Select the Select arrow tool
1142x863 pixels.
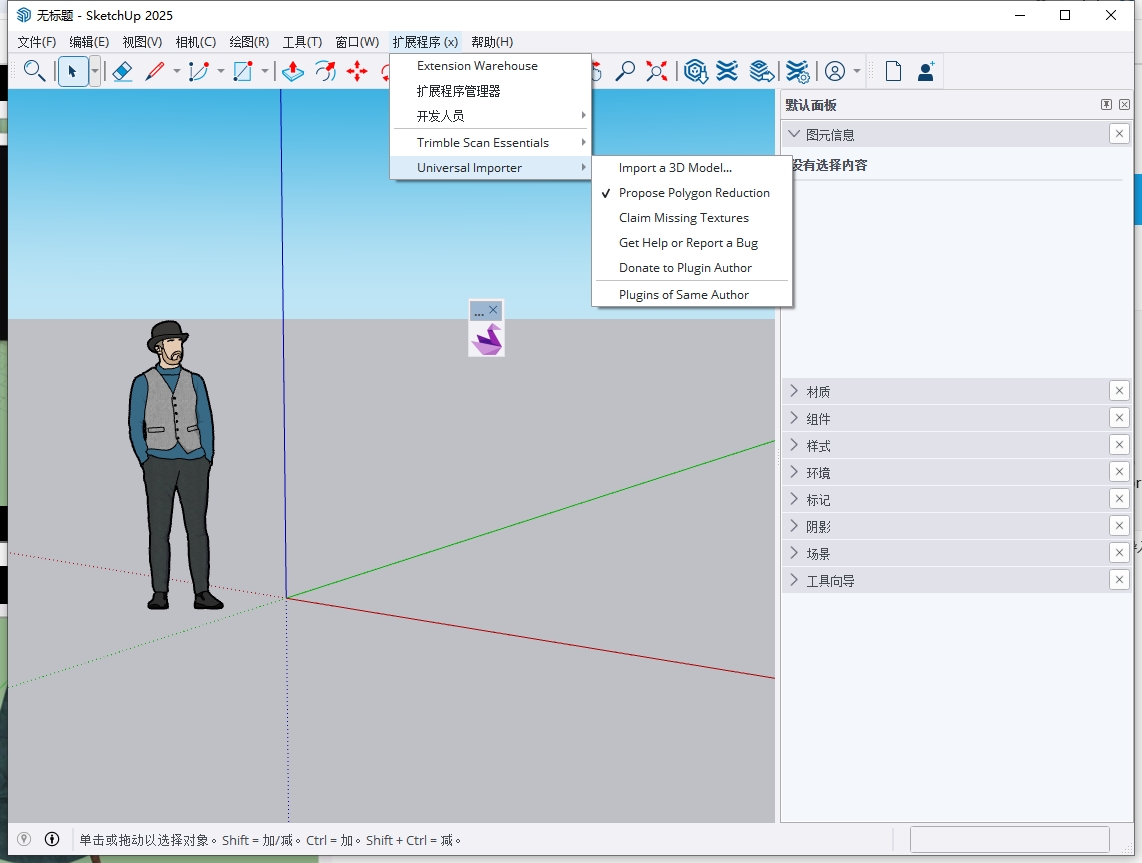click(73, 71)
